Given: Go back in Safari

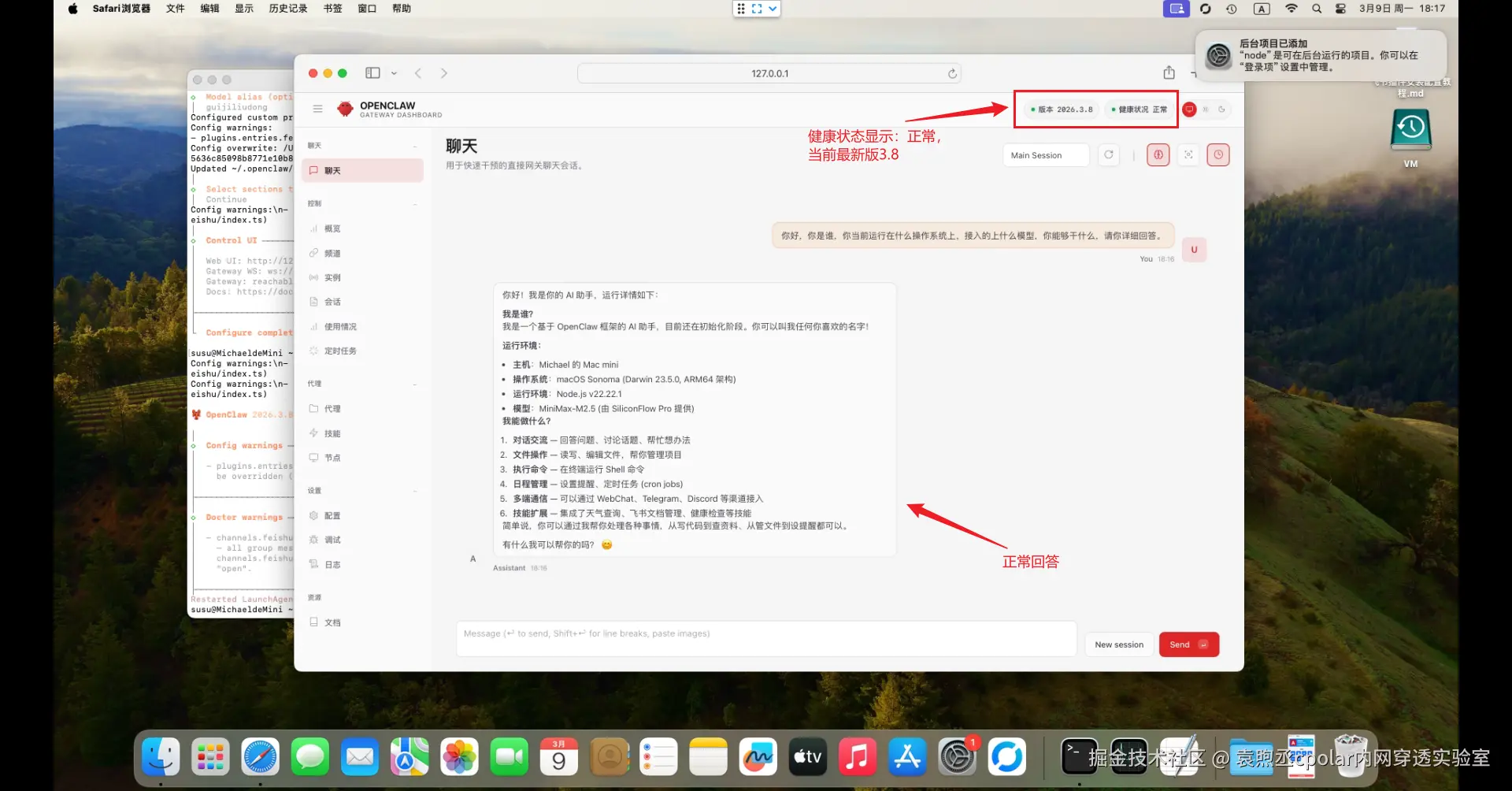Looking at the screenshot, I should 418,73.
